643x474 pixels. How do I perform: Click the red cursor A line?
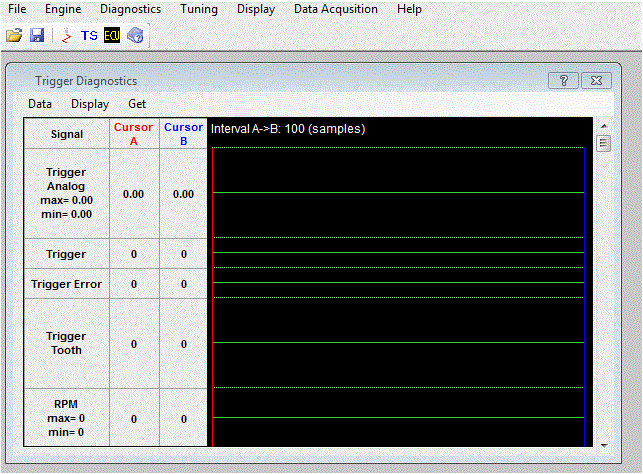212,297
